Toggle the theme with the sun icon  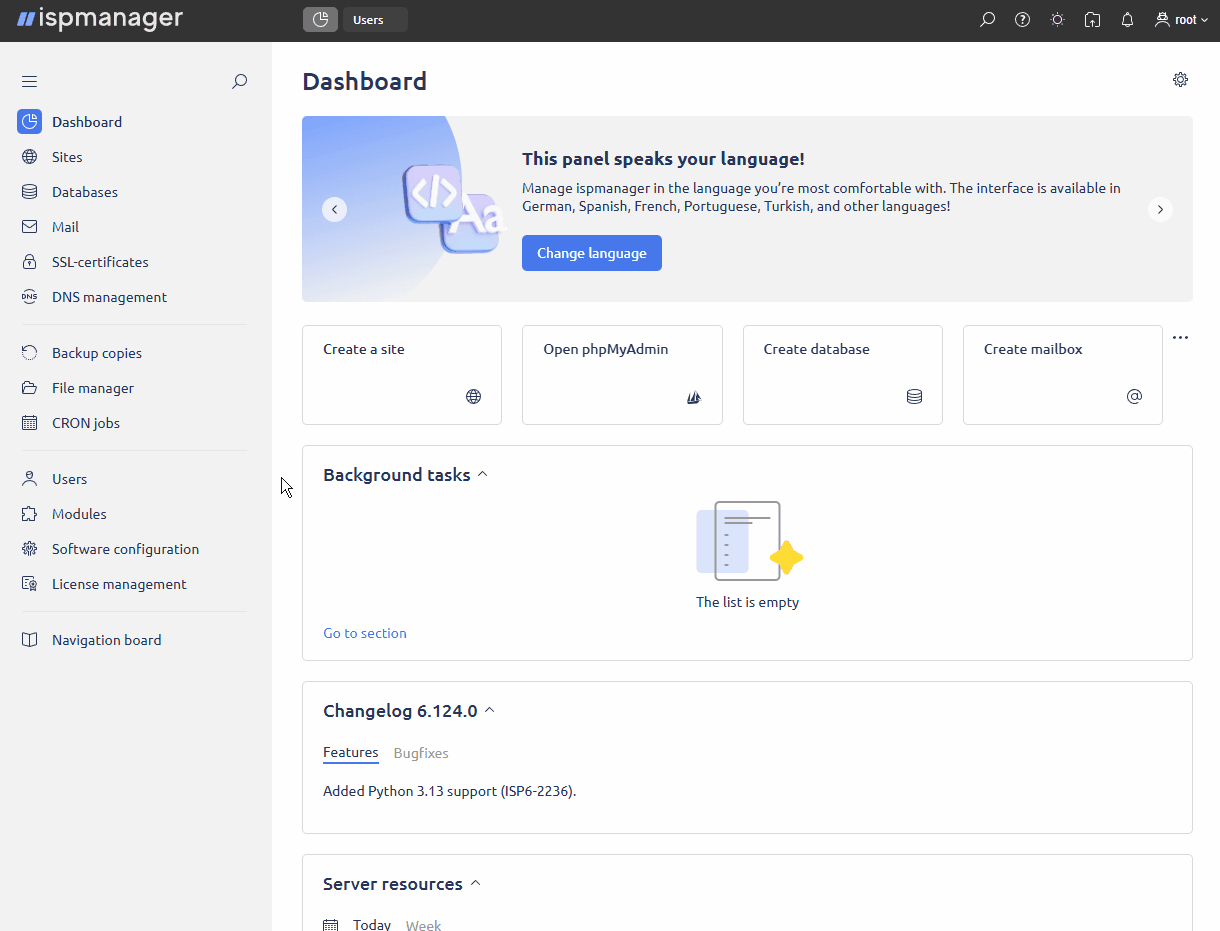point(1057,19)
